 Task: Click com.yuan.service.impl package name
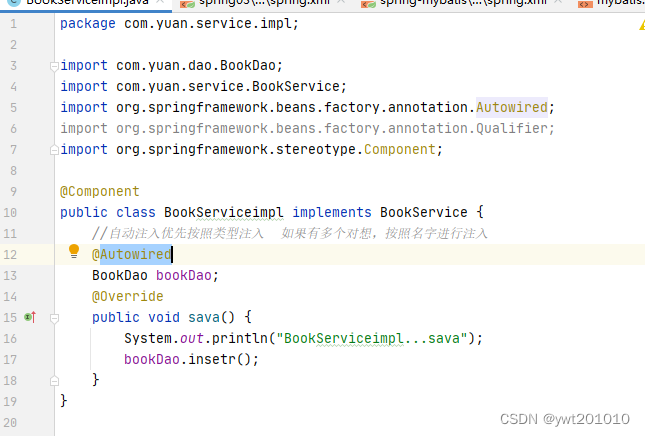pyautogui.click(x=208, y=23)
